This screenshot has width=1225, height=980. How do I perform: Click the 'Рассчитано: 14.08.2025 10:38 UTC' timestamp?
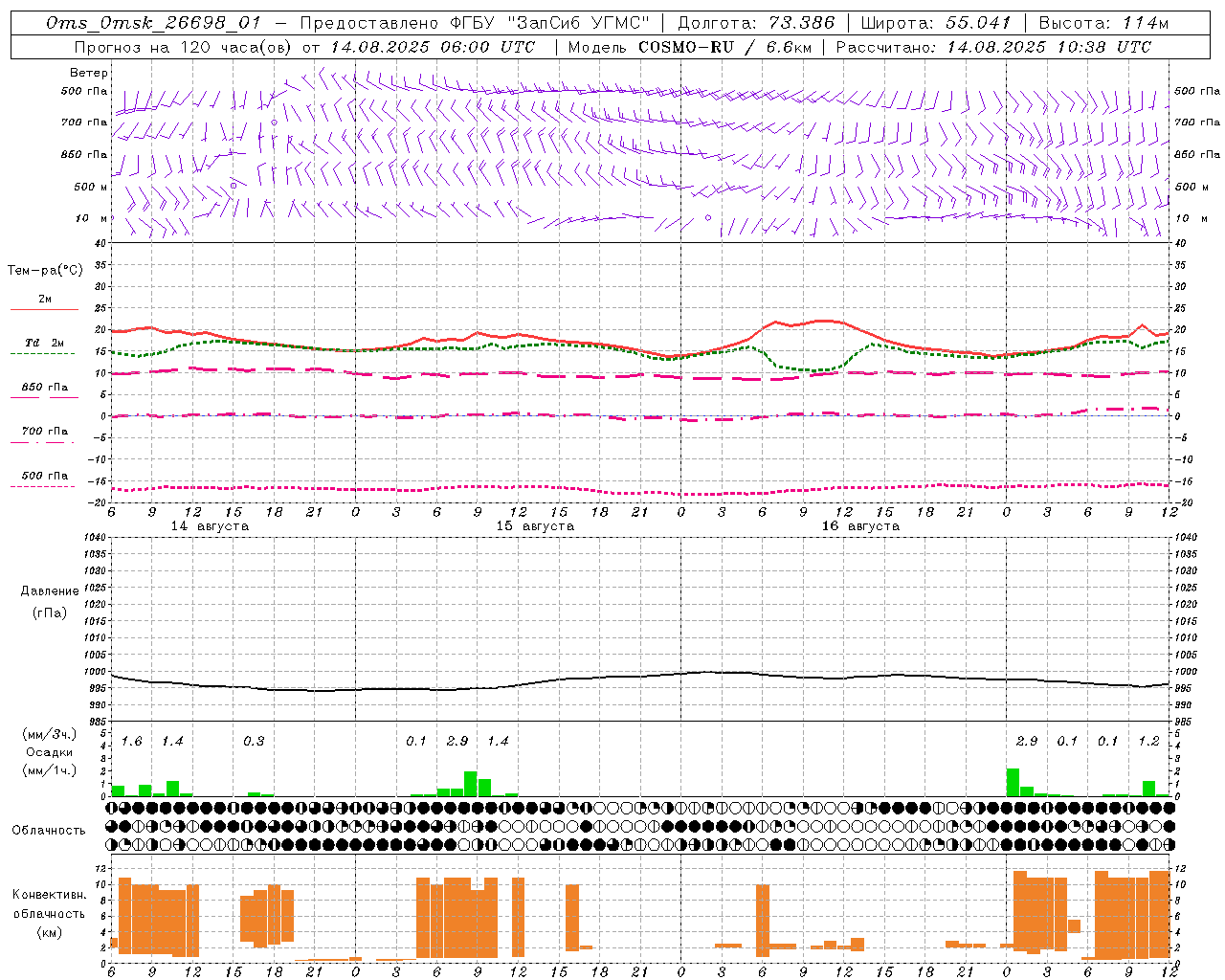click(x=993, y=47)
